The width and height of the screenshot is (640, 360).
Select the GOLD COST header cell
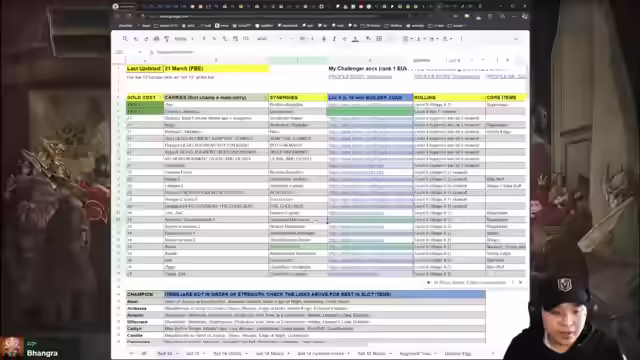(145, 98)
